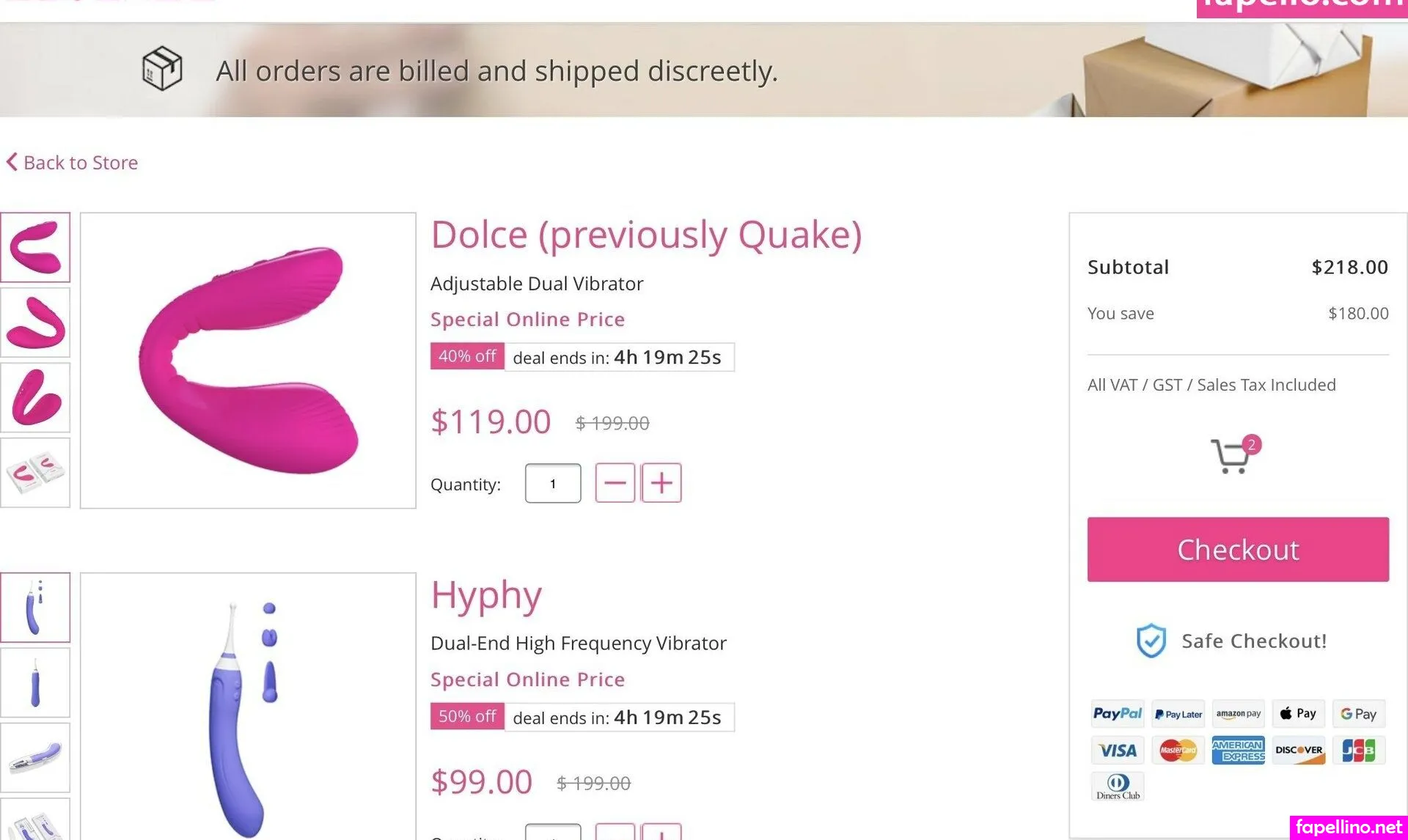Click the Visa card icon
Screen dimensions: 1408x840
click(1117, 750)
